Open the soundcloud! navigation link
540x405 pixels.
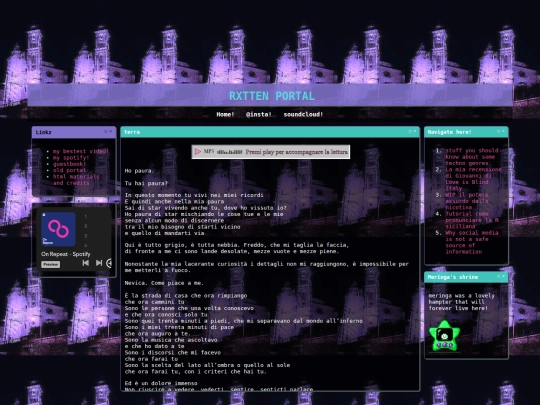pos(303,114)
